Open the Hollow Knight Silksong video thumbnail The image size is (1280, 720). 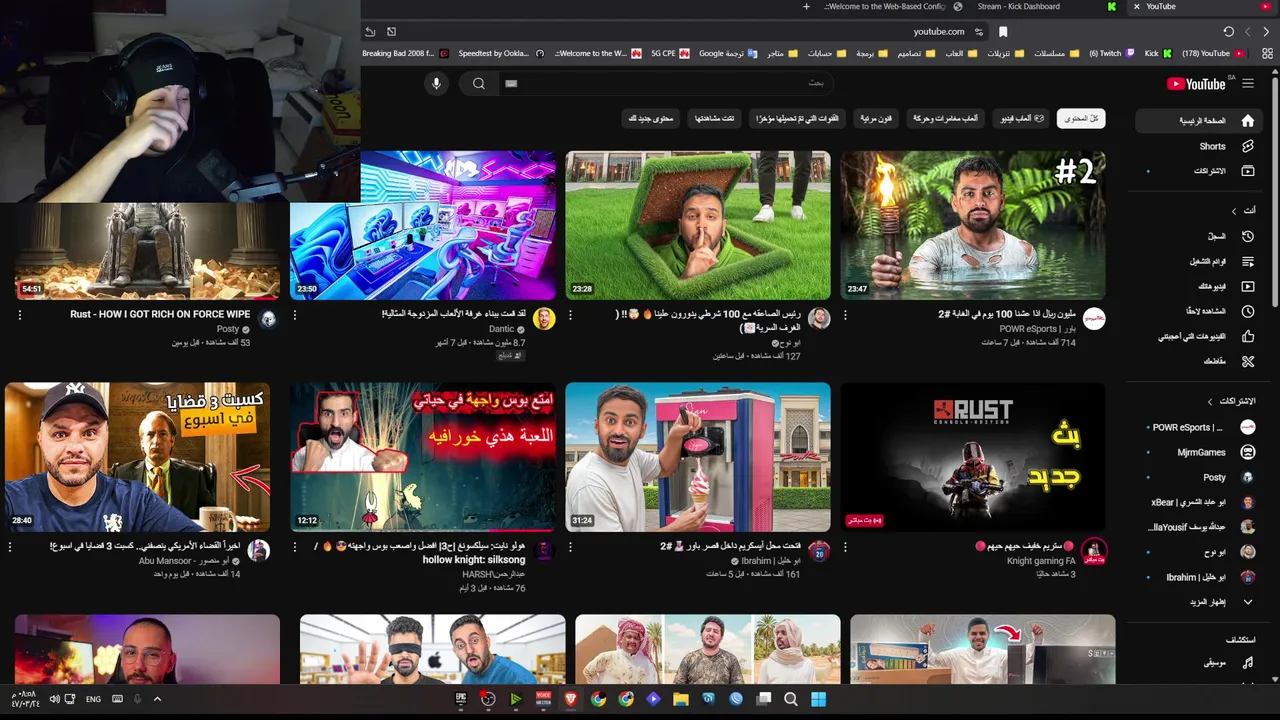pos(423,457)
